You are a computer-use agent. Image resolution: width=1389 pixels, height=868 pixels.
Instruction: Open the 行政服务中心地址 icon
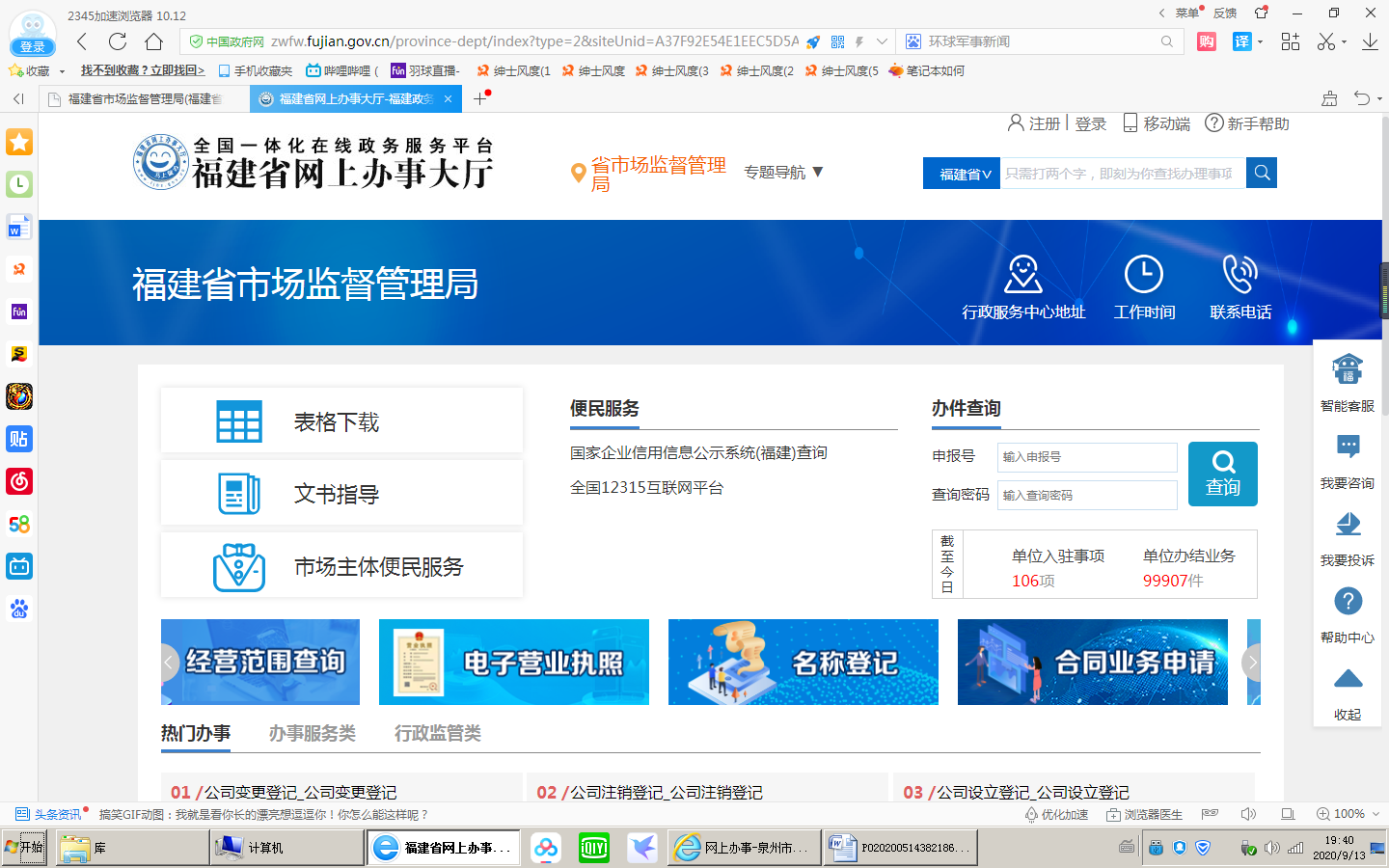[x=1022, y=275]
